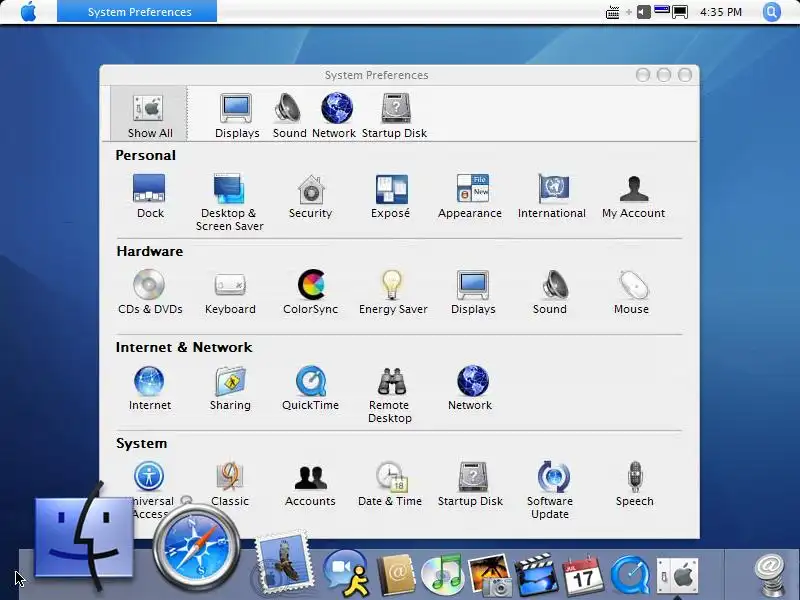The height and width of the screenshot is (600, 800).
Task: Open Network from the top toolbar
Action: 334,115
